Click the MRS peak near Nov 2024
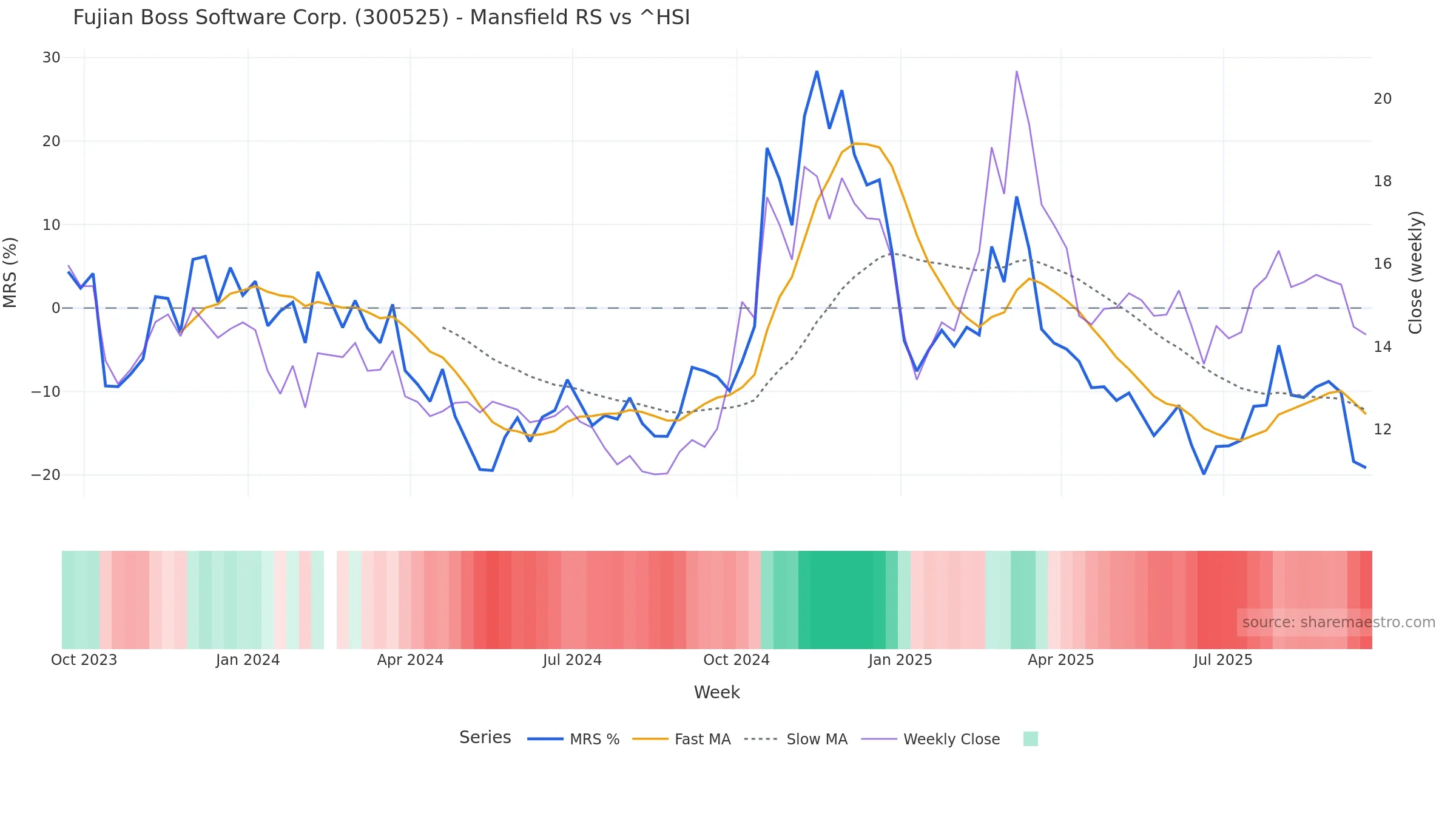This screenshot has width=1456, height=819. 817,72
